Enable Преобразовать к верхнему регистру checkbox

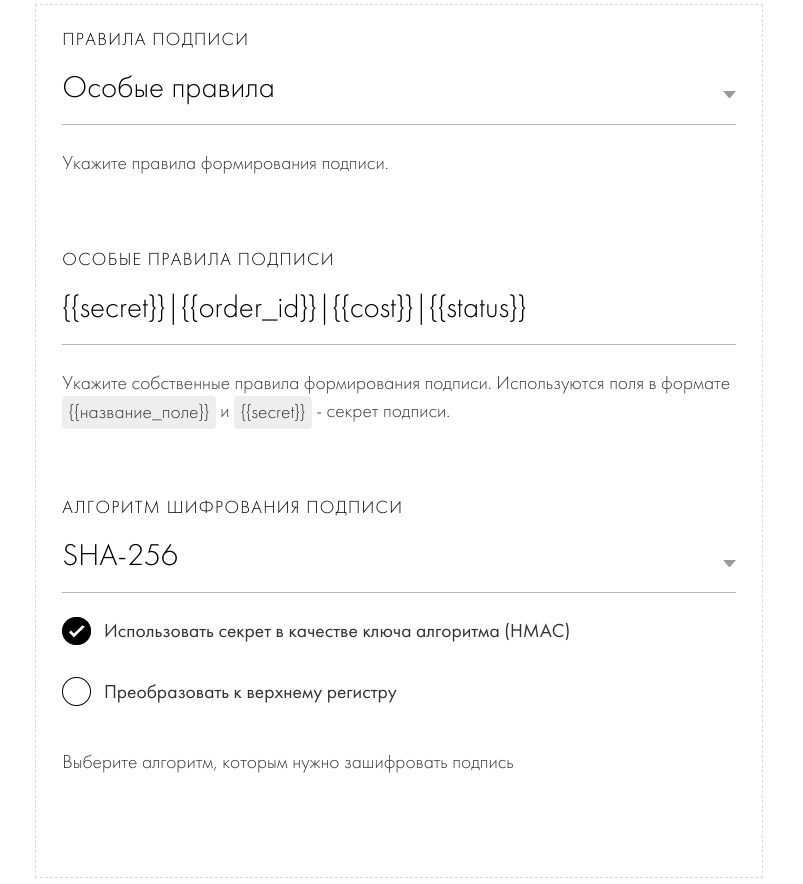77,692
